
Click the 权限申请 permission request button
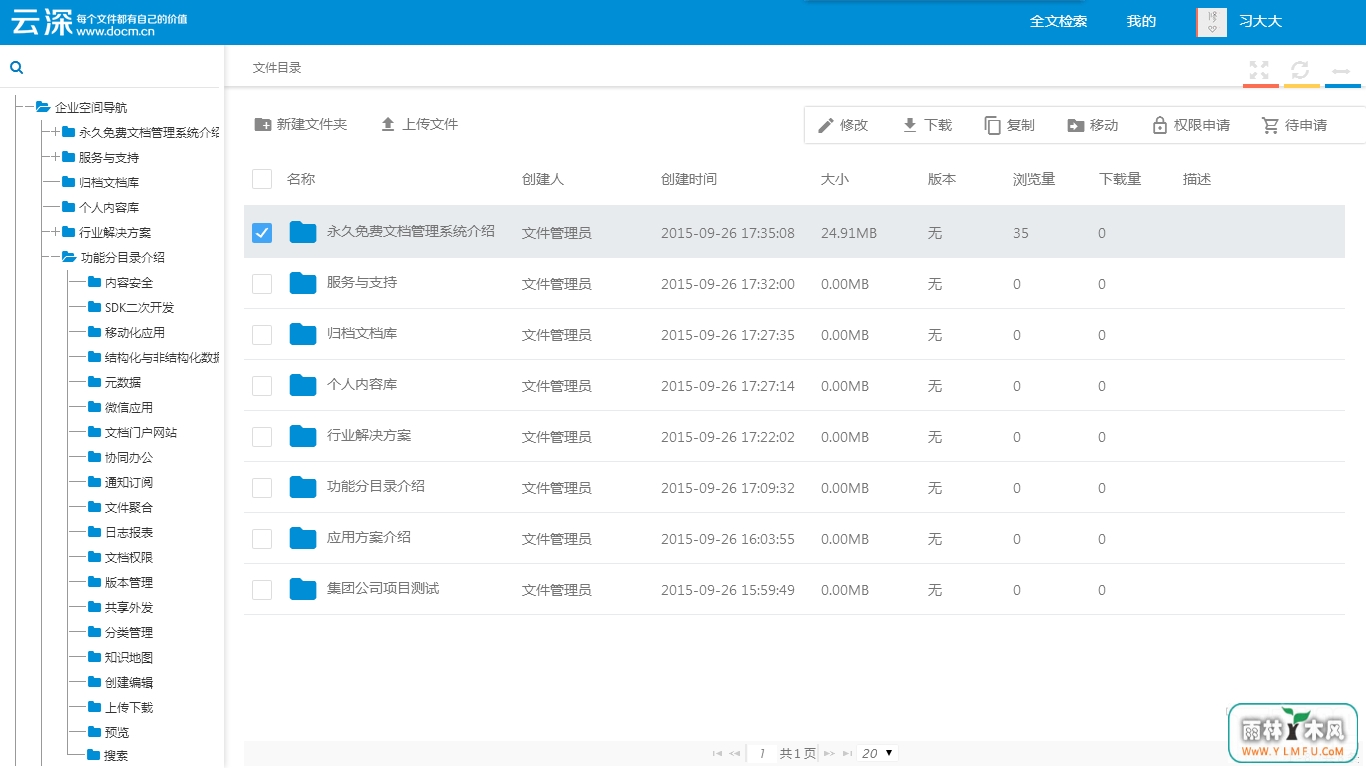coord(1190,125)
